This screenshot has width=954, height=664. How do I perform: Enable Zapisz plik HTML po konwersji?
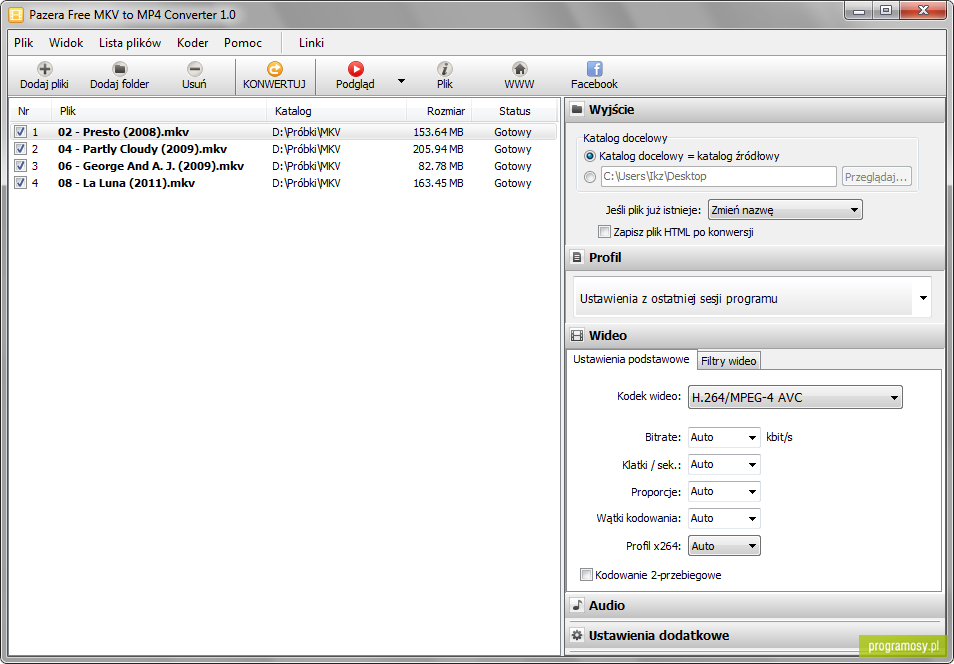[x=604, y=232]
